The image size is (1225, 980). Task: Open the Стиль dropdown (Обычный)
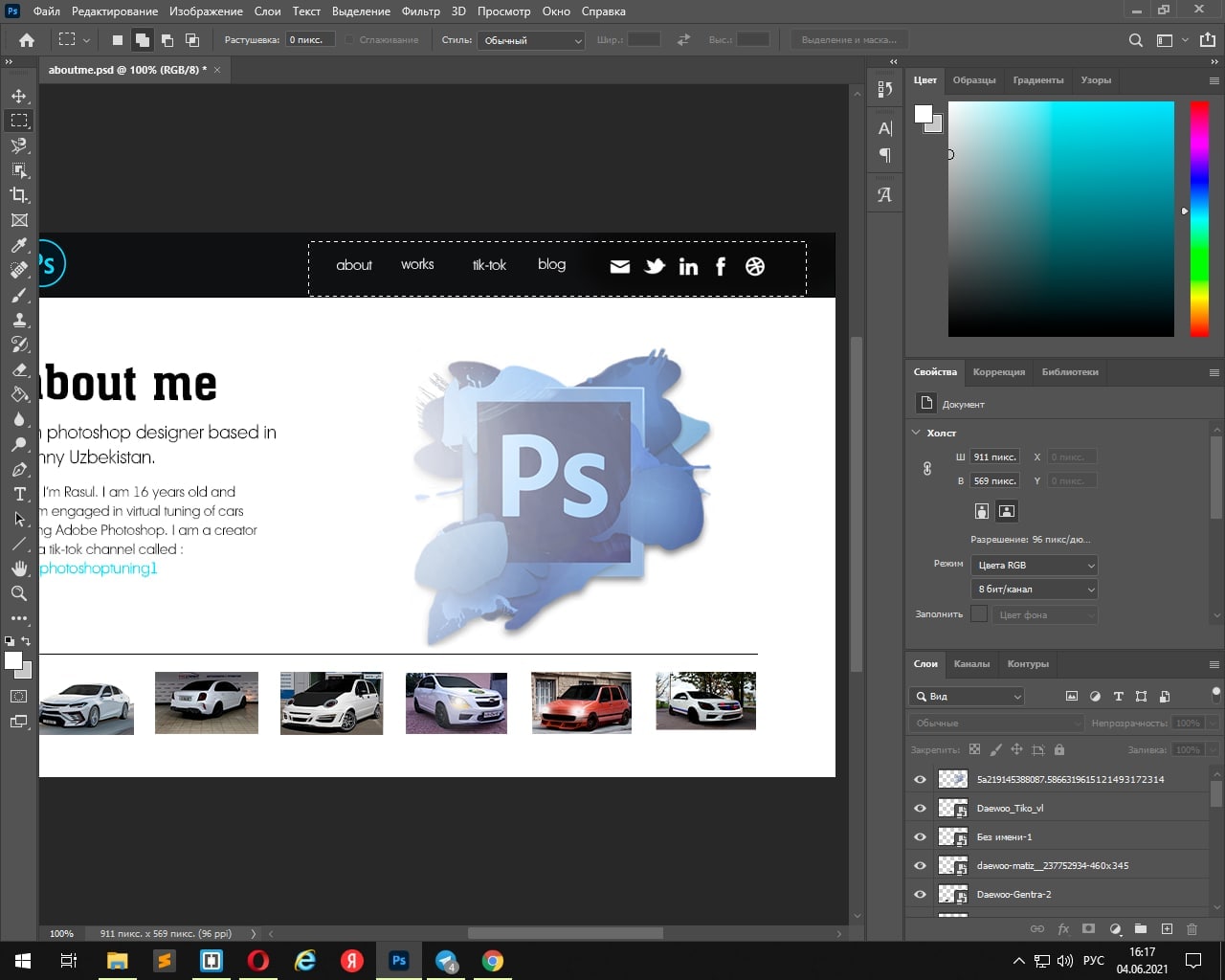tap(531, 40)
